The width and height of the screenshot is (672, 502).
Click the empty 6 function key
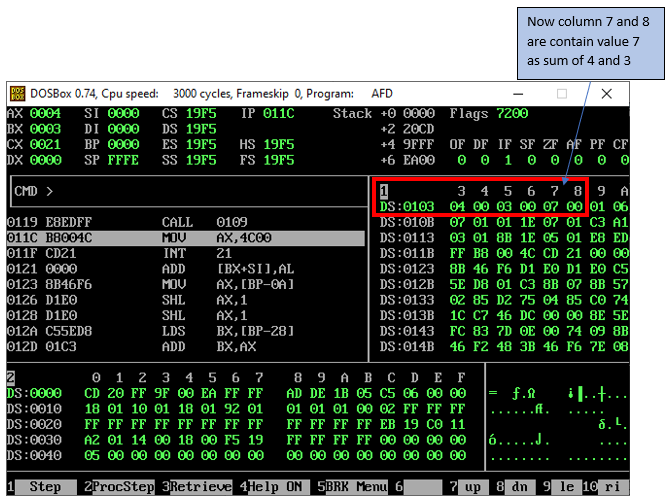[419, 487]
